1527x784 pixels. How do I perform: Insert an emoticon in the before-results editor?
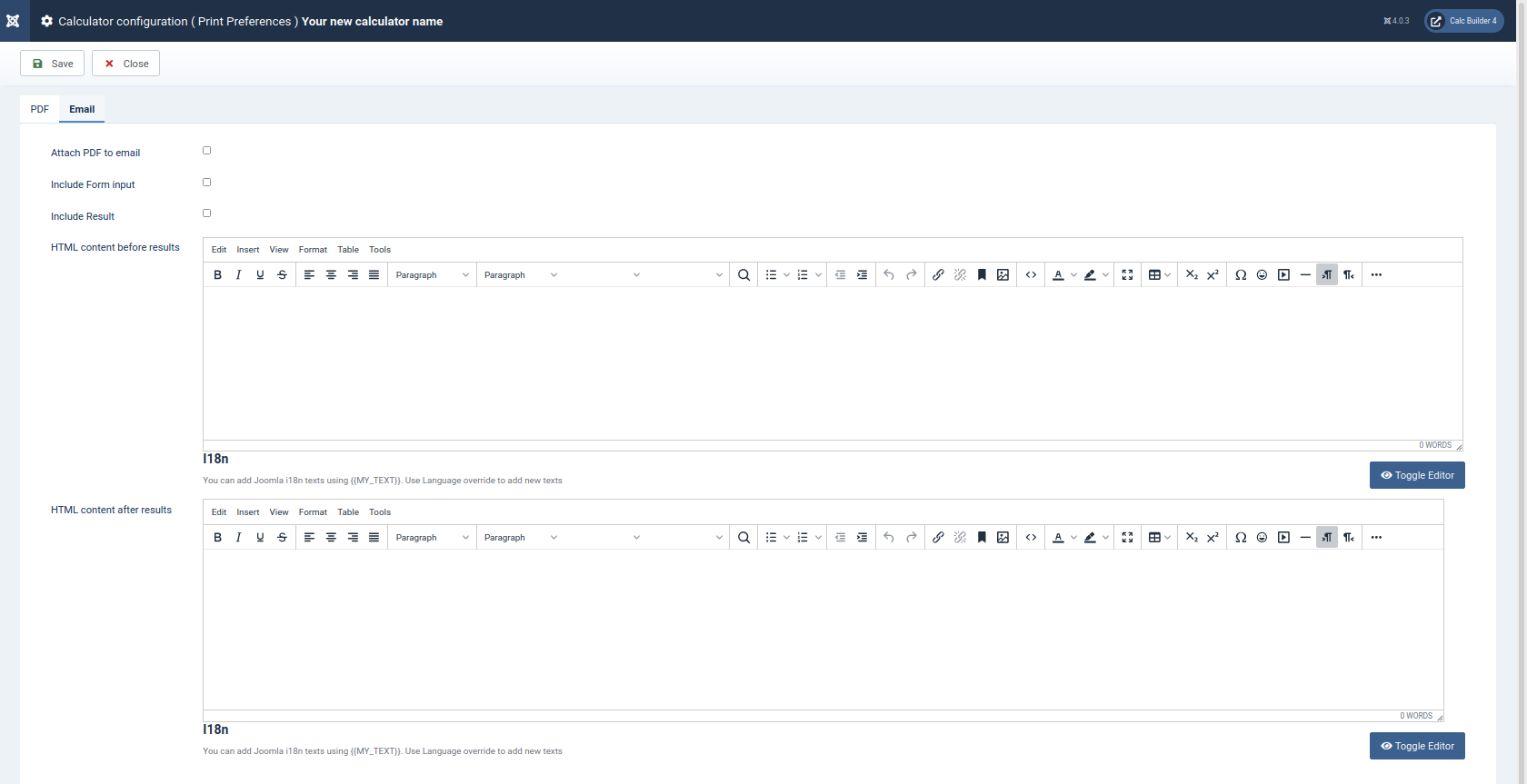1262,274
